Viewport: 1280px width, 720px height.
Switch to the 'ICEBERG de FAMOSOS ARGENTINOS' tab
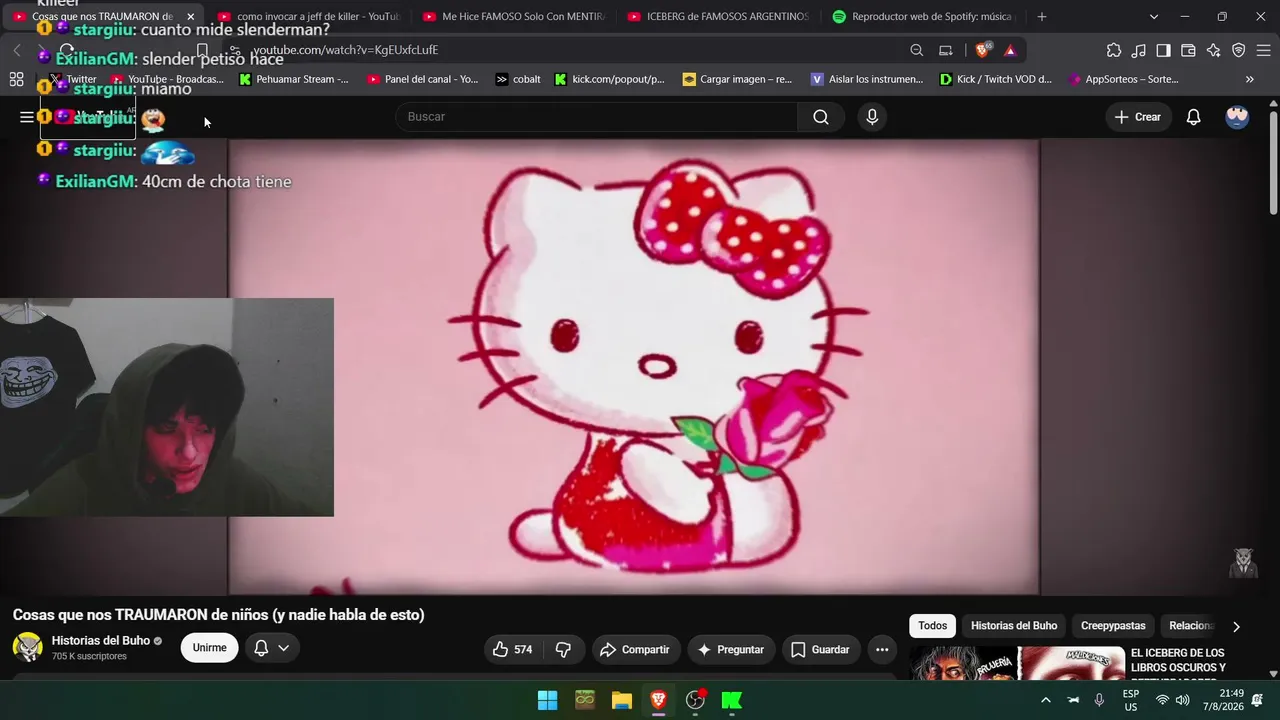[719, 17]
